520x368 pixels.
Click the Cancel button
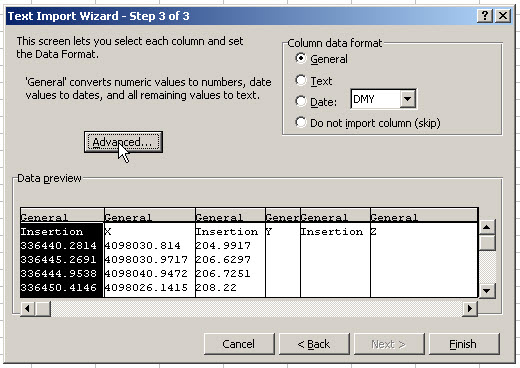pos(239,344)
